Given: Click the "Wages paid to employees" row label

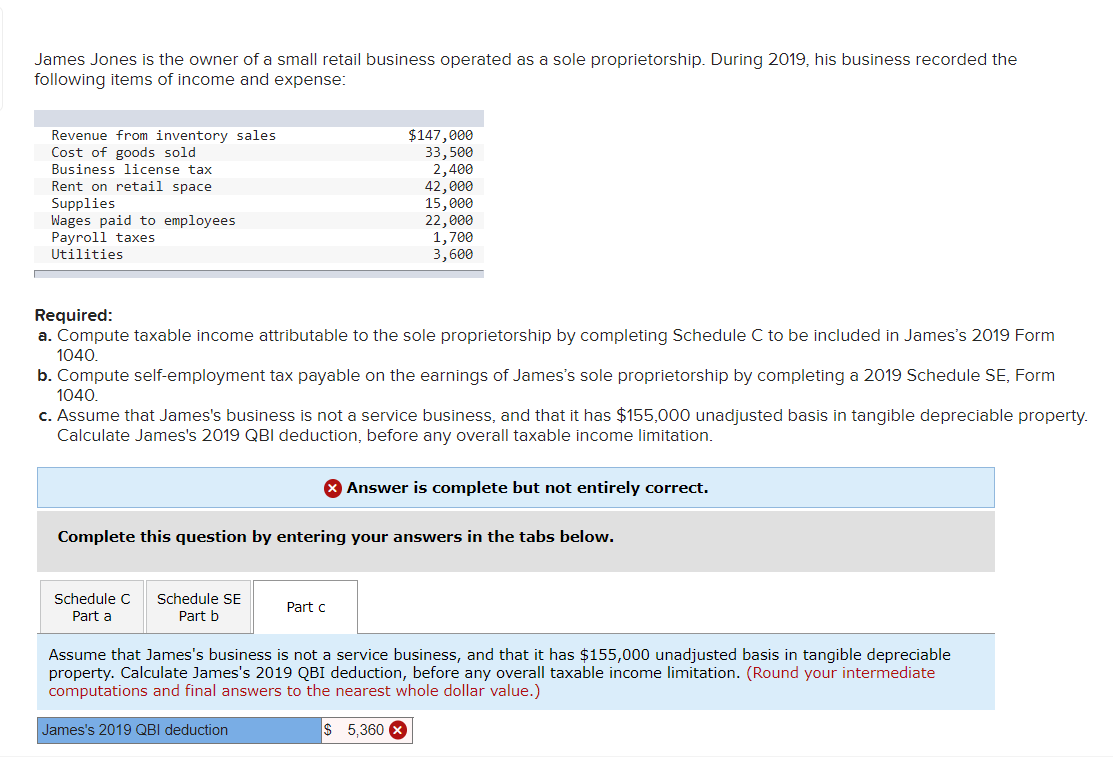Looking at the screenshot, I should tap(143, 221).
